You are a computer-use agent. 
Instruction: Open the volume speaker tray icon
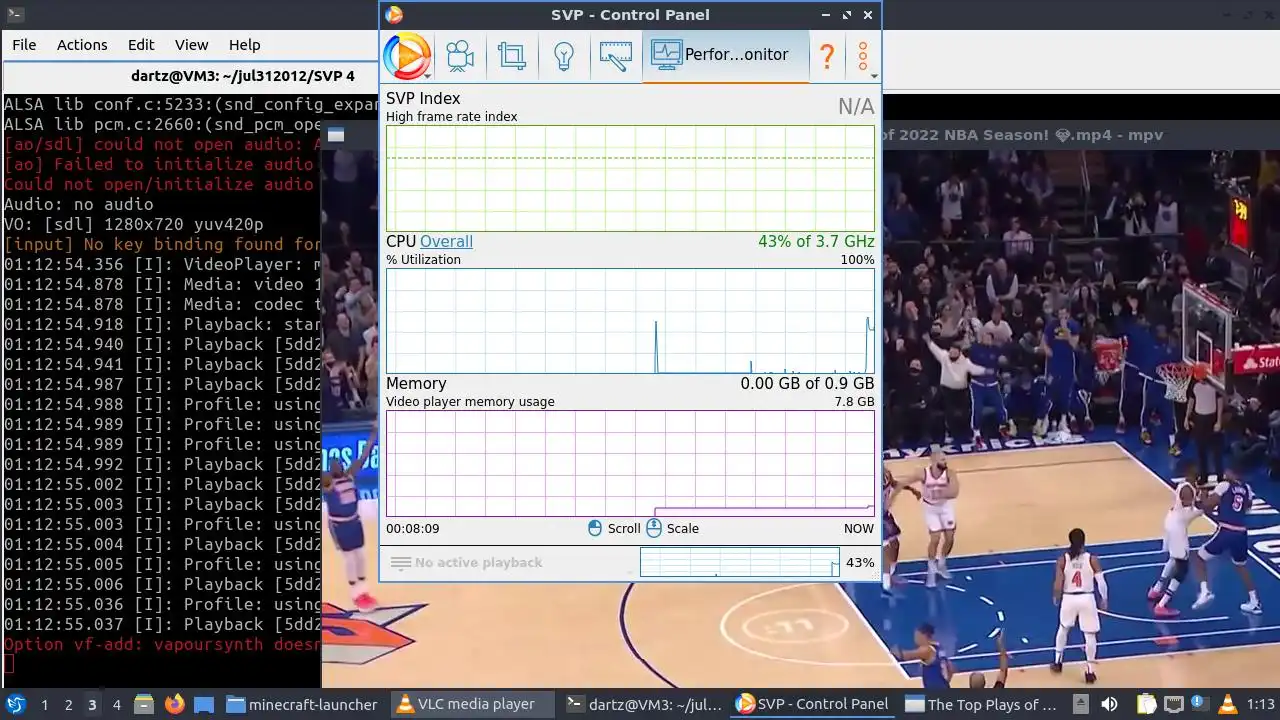pos(1109,704)
